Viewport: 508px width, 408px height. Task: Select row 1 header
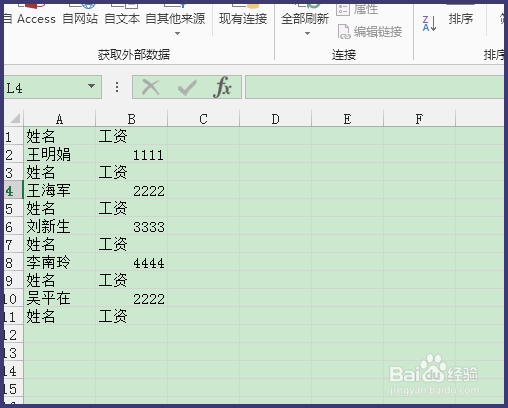13,136
